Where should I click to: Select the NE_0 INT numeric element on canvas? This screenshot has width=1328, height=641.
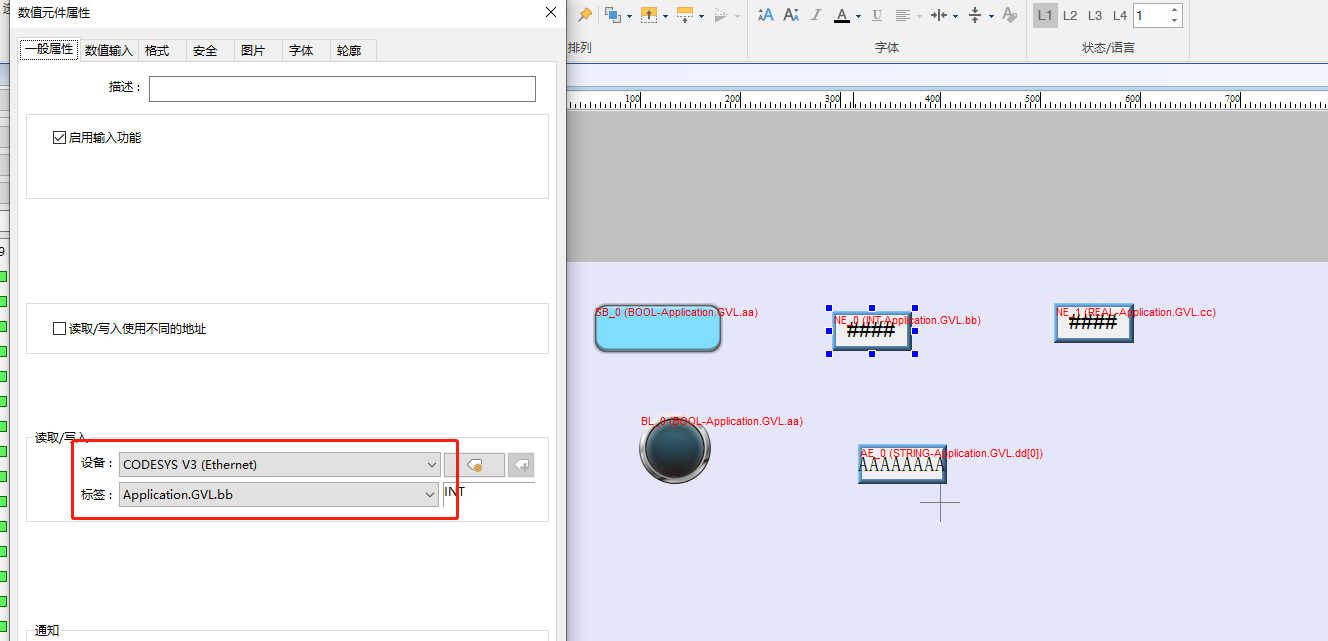(x=872, y=330)
